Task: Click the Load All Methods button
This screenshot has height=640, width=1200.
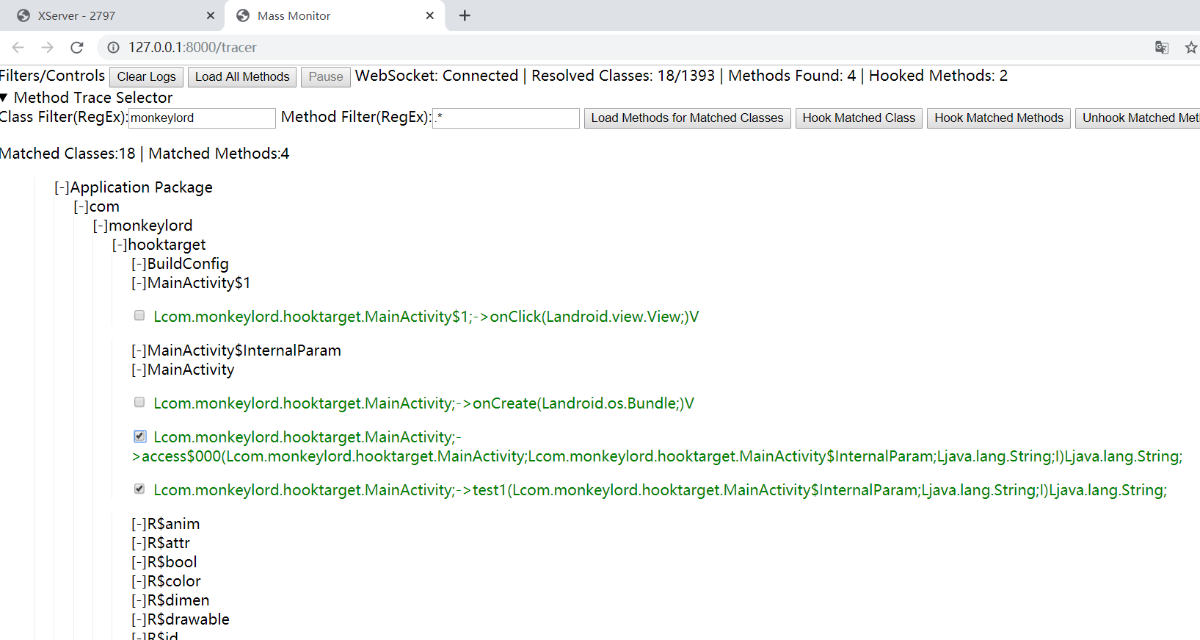Action: tap(242, 77)
